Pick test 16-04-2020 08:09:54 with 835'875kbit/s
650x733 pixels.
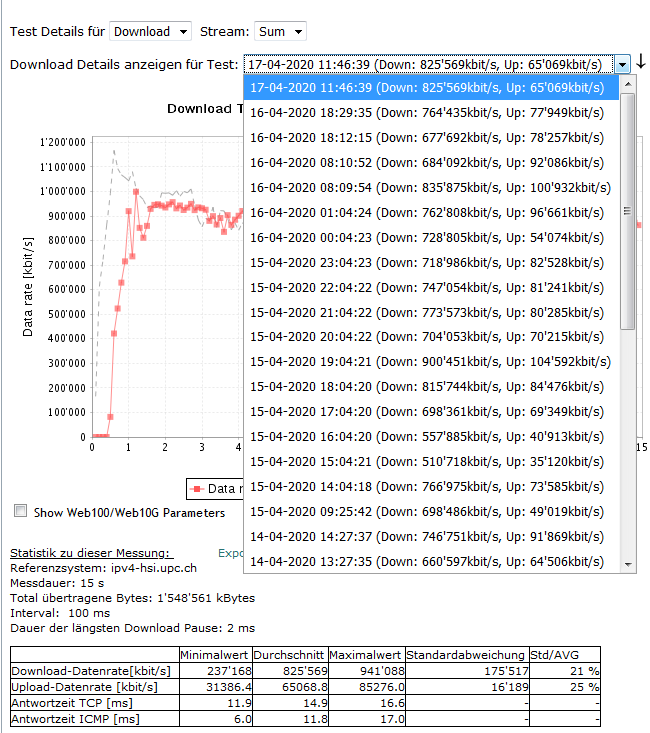tap(430, 187)
